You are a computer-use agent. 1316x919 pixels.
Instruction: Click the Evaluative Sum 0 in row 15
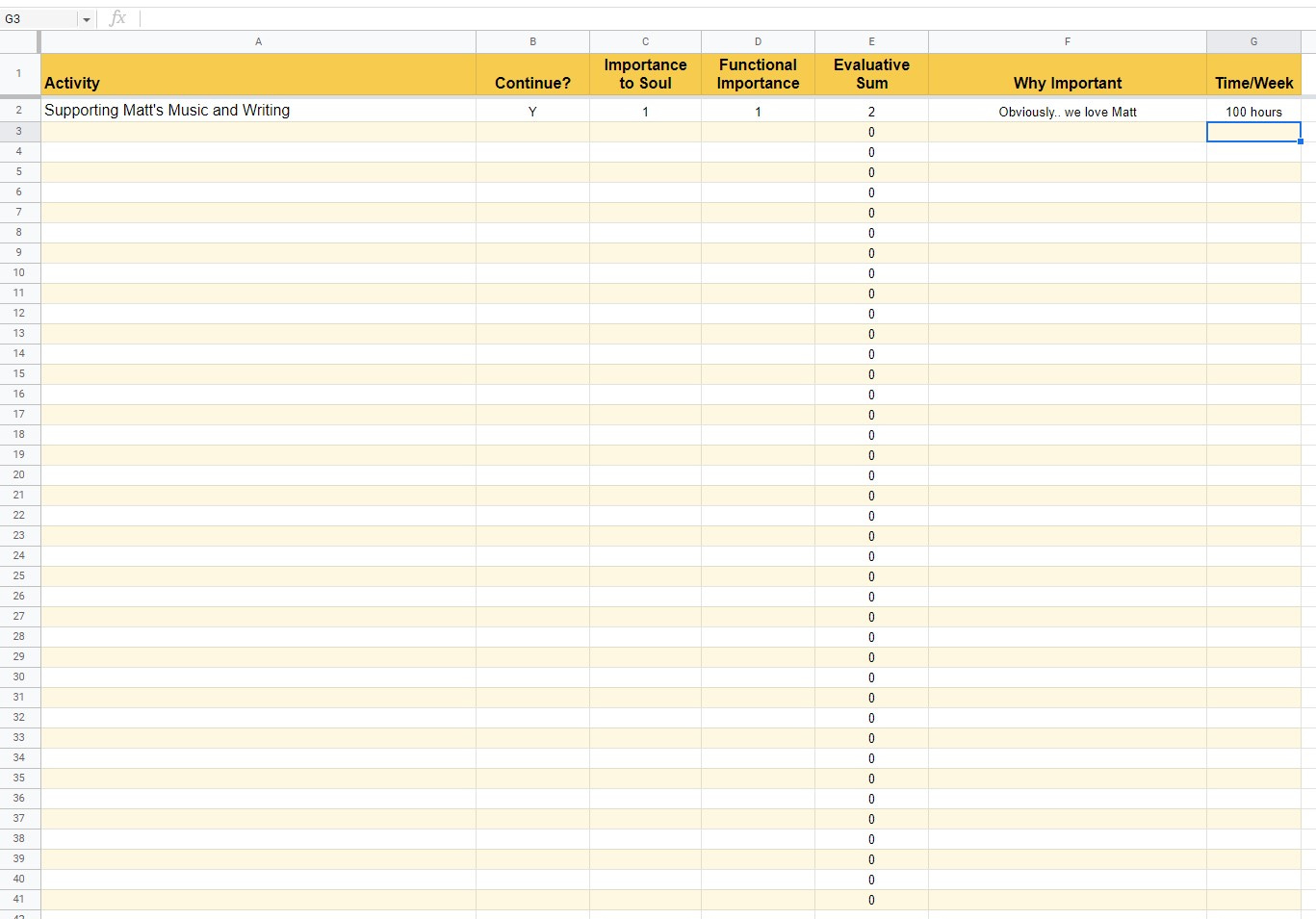(871, 374)
